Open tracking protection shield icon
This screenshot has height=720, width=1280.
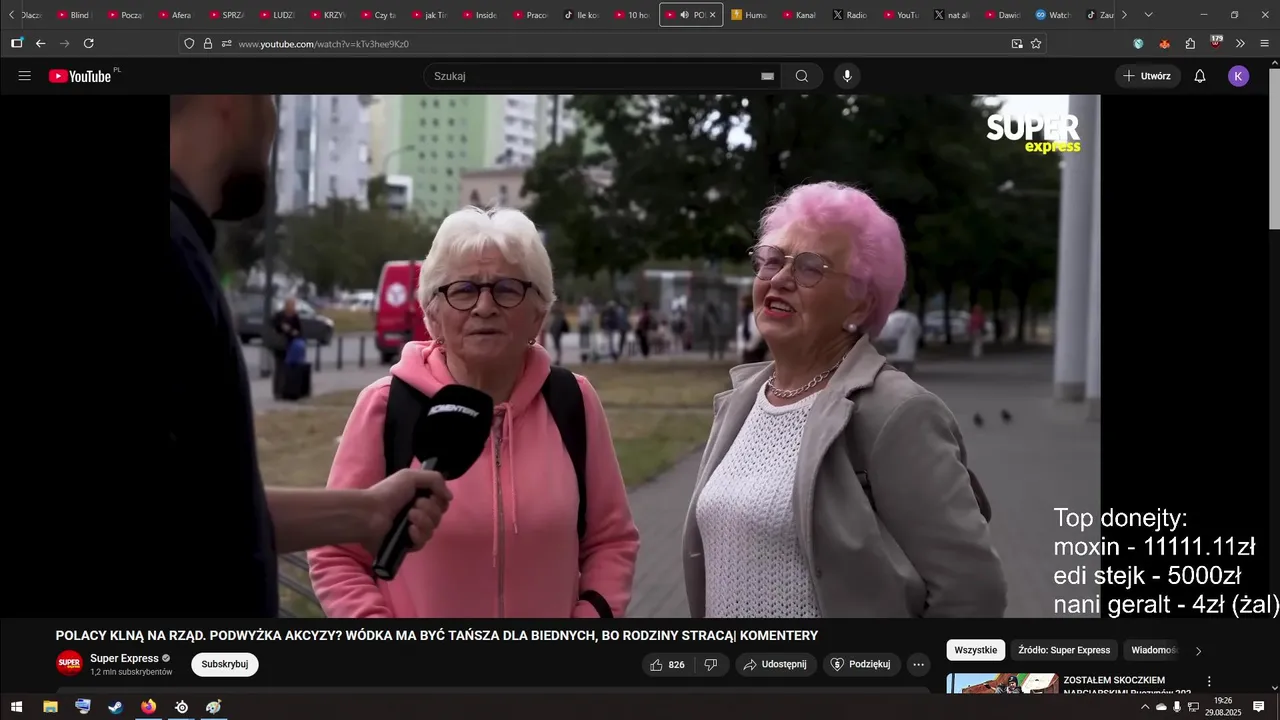pos(189,43)
